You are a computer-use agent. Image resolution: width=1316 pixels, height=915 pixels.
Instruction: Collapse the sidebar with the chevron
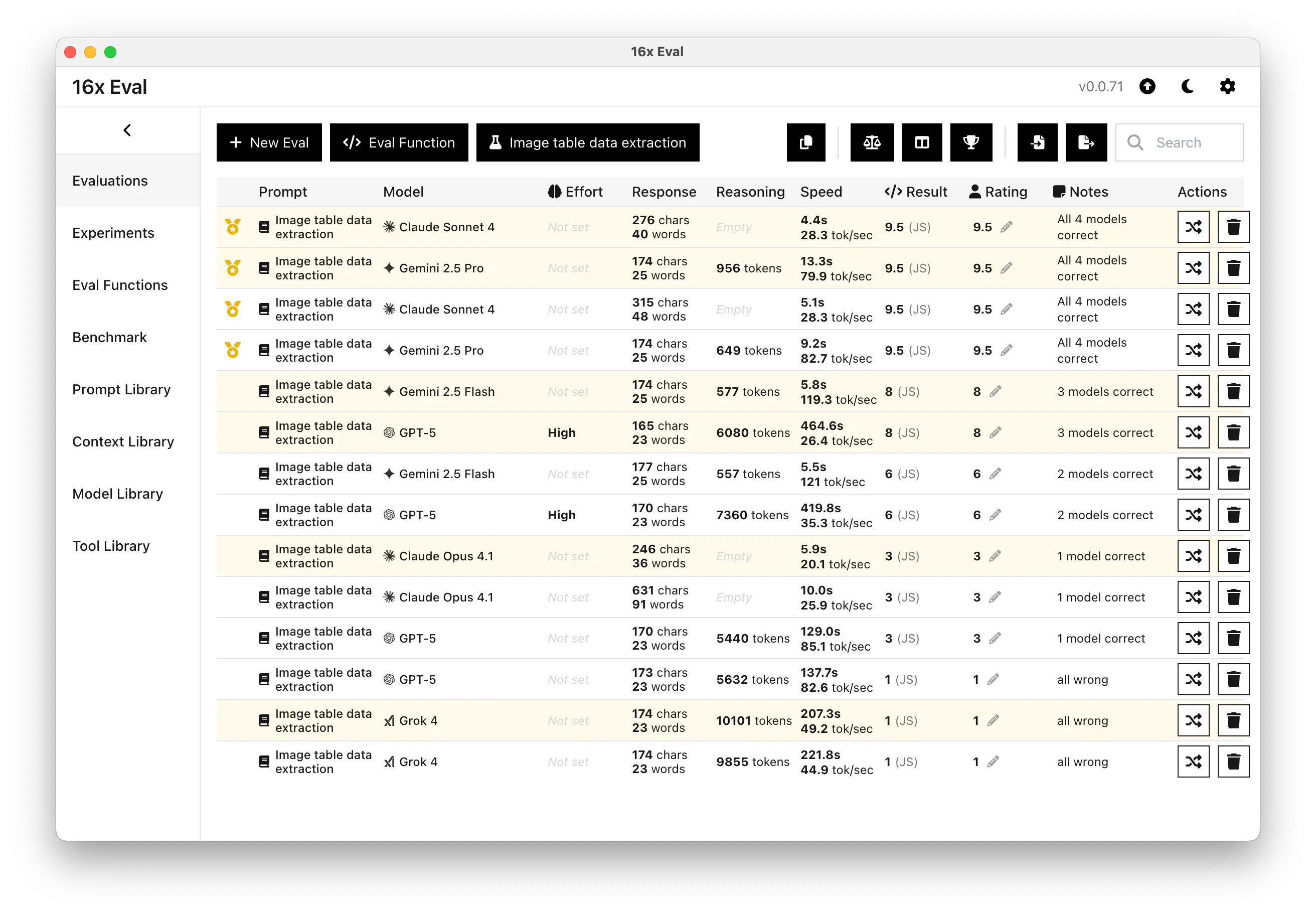(127, 130)
